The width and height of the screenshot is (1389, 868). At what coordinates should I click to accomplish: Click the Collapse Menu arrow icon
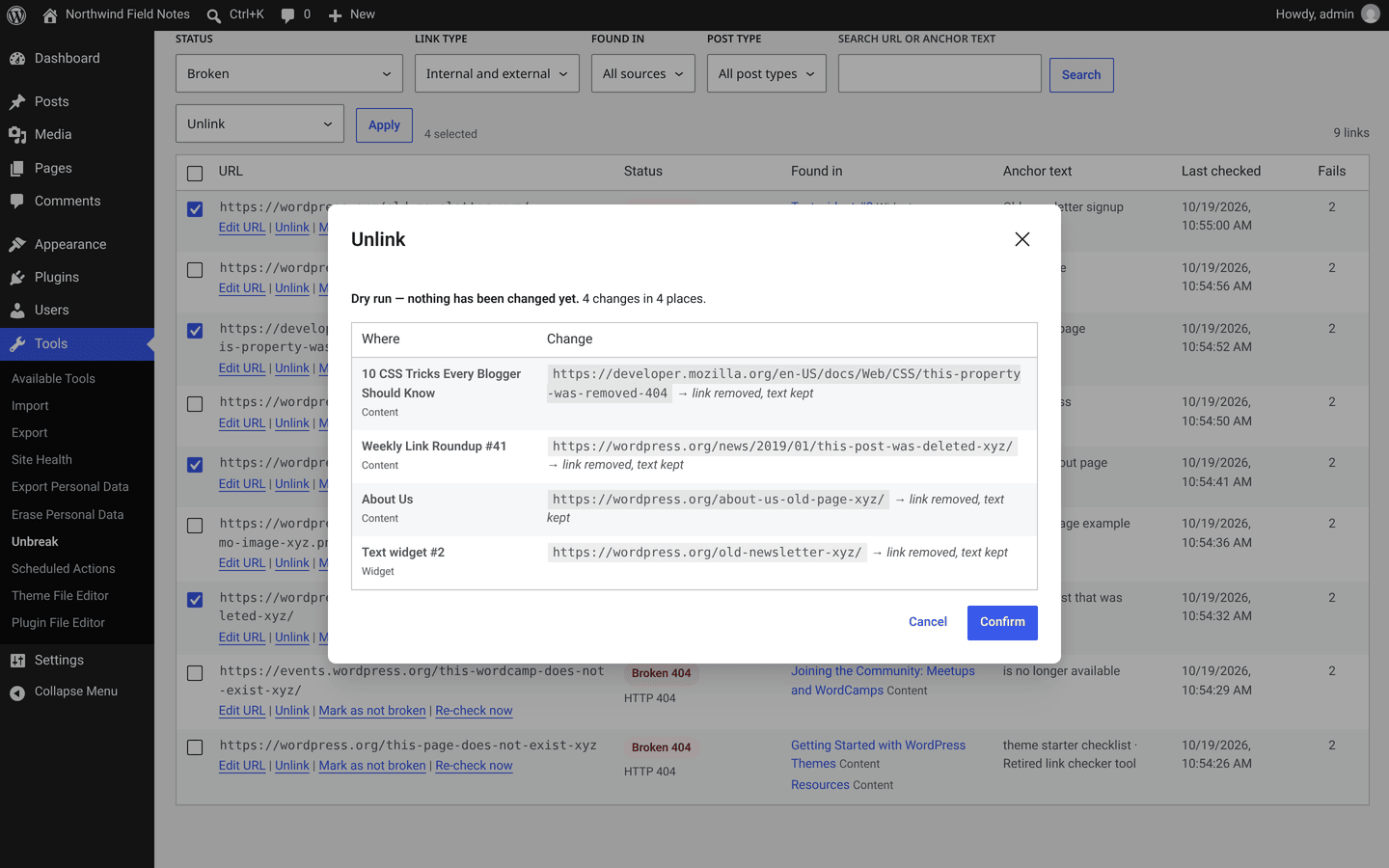pyautogui.click(x=17, y=692)
